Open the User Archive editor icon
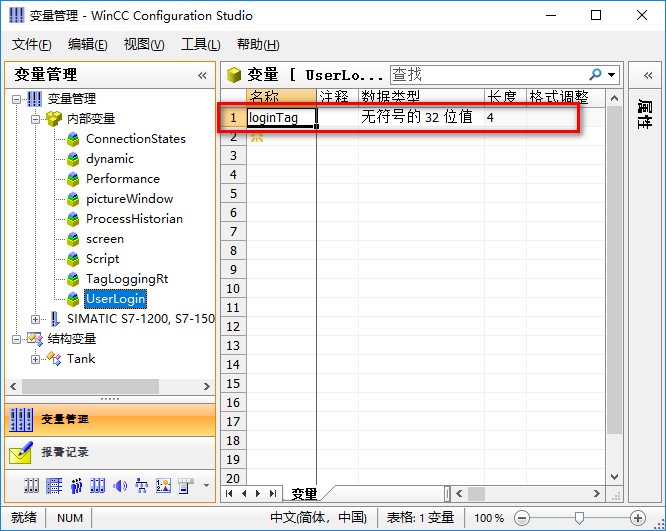 (98, 485)
